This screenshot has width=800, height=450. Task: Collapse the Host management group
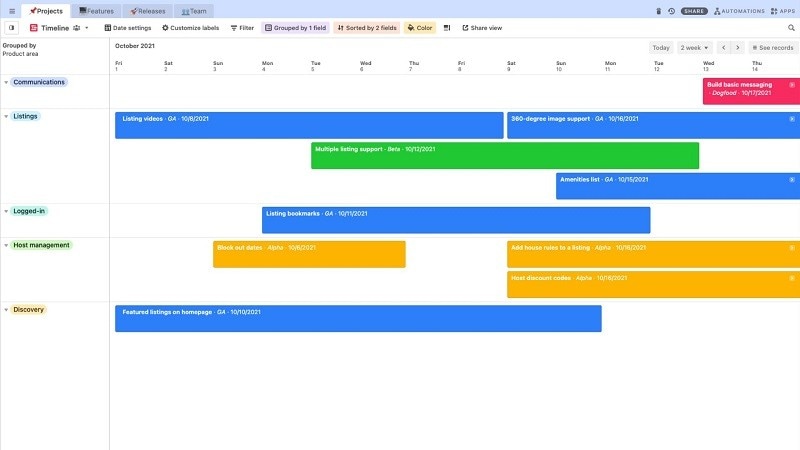(x=6, y=245)
